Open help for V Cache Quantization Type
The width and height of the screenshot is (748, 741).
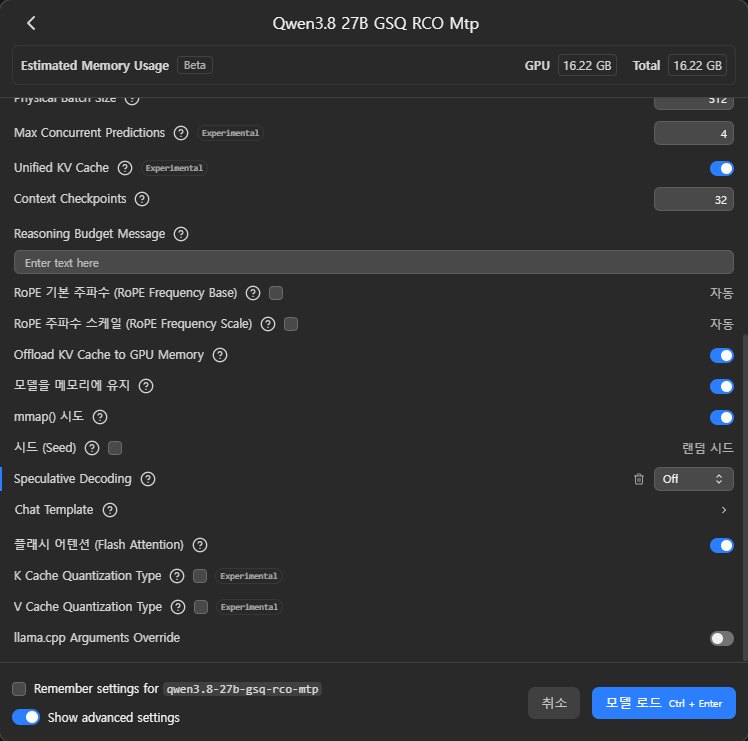pos(178,607)
